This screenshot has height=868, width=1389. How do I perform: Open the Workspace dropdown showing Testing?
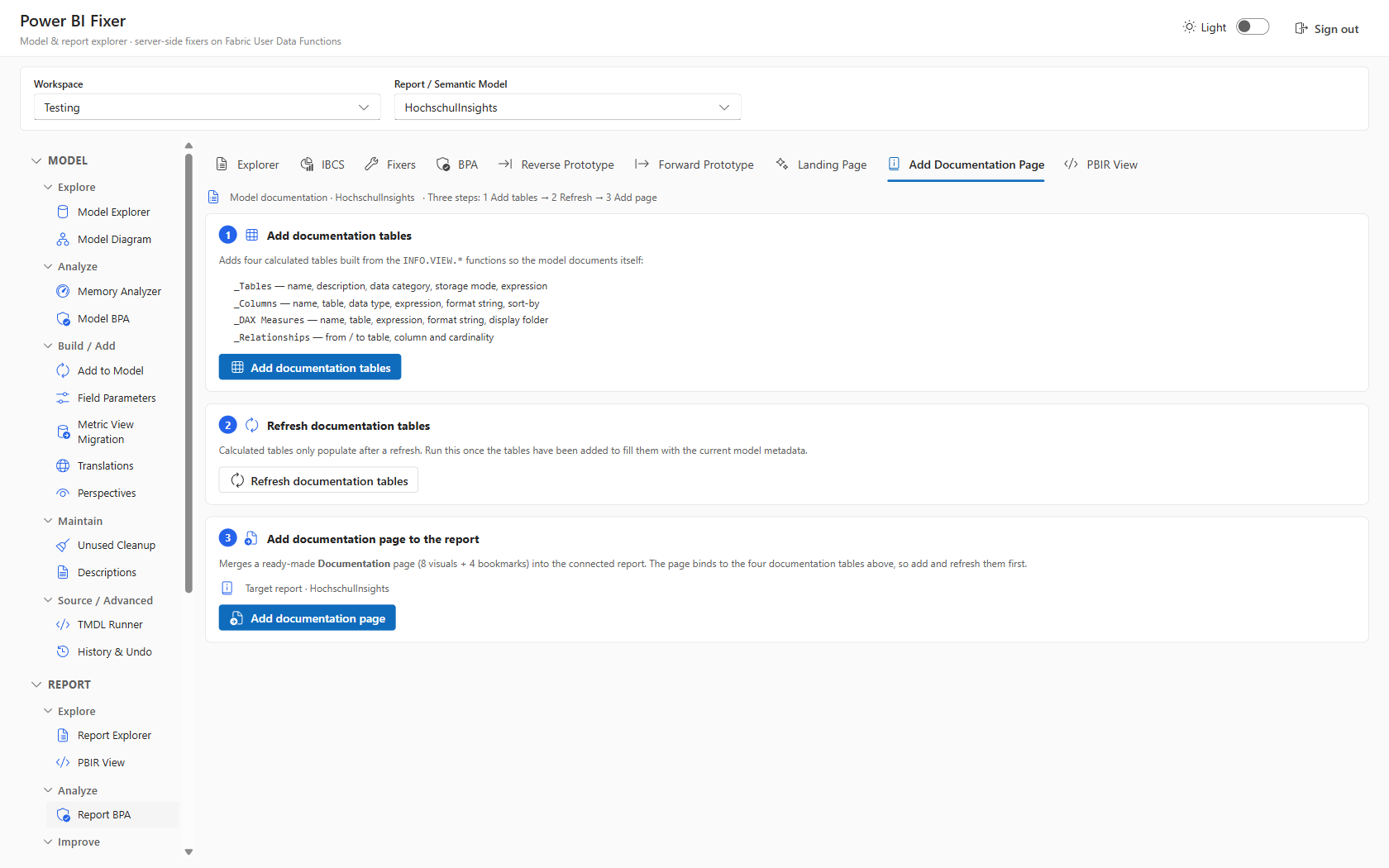[x=207, y=107]
